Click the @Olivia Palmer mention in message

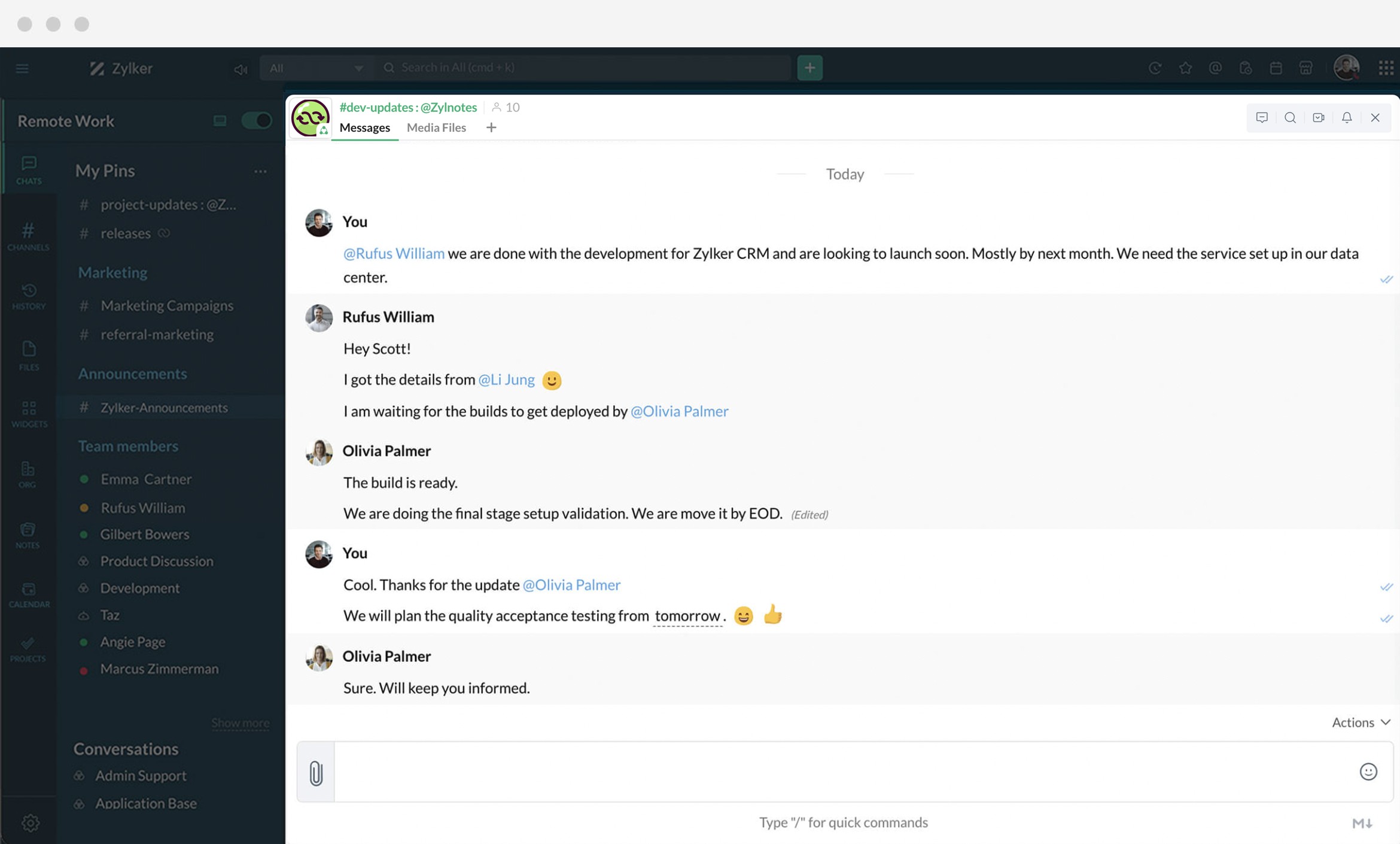point(679,411)
